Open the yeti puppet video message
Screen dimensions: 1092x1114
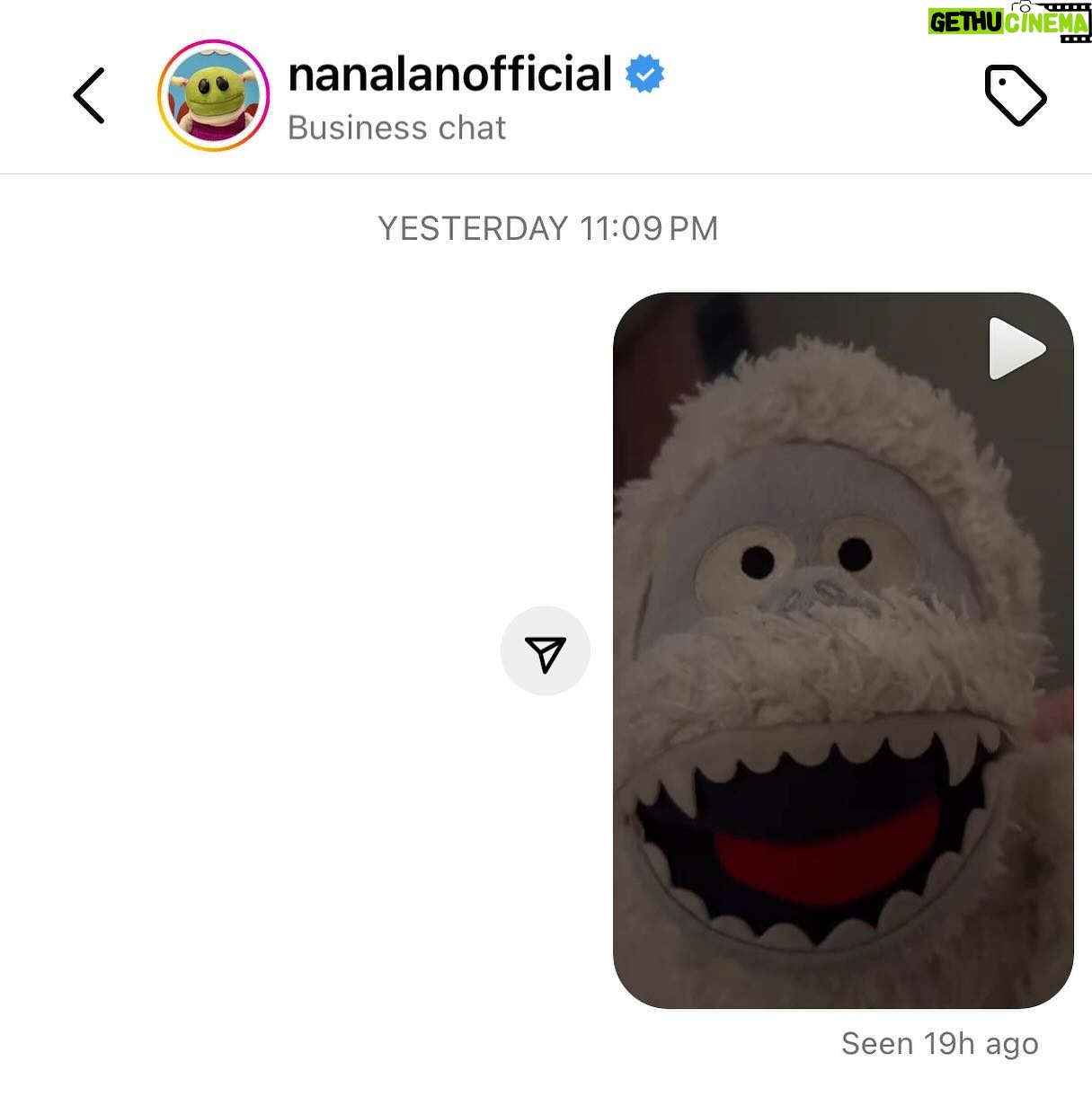(x=843, y=650)
